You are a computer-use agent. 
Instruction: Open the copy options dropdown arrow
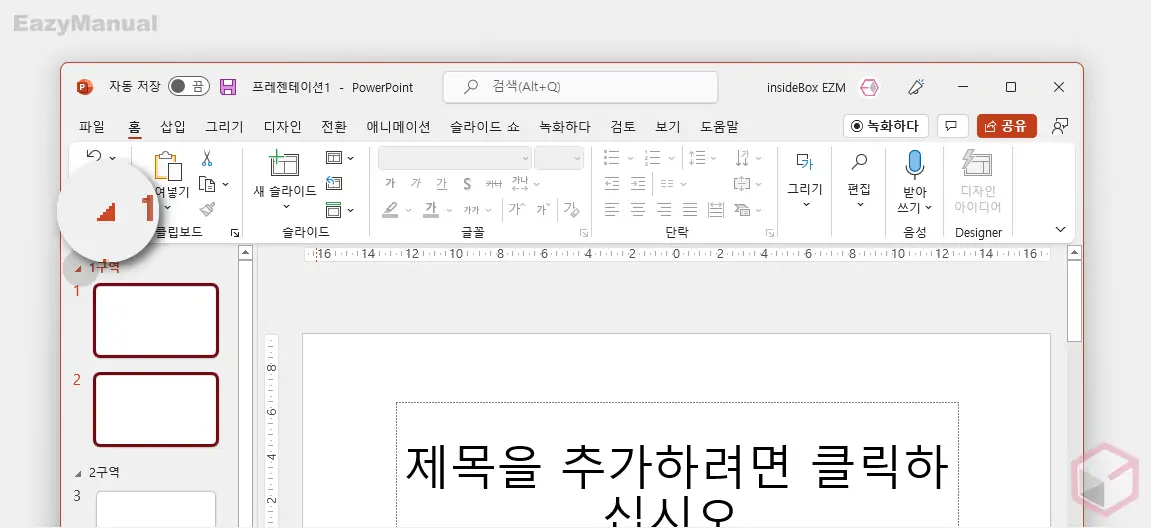coord(225,184)
